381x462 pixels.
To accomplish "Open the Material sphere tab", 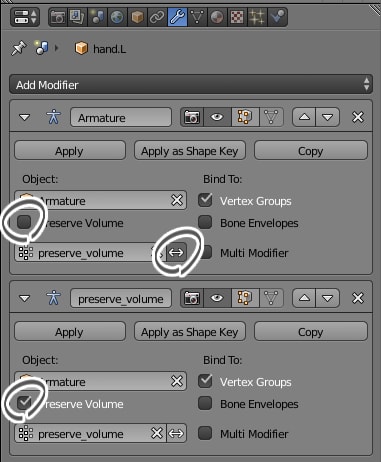I will [217, 17].
